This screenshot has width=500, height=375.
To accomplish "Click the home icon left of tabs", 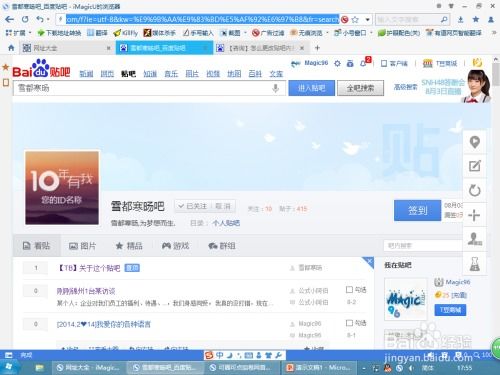I will (x=11, y=48).
